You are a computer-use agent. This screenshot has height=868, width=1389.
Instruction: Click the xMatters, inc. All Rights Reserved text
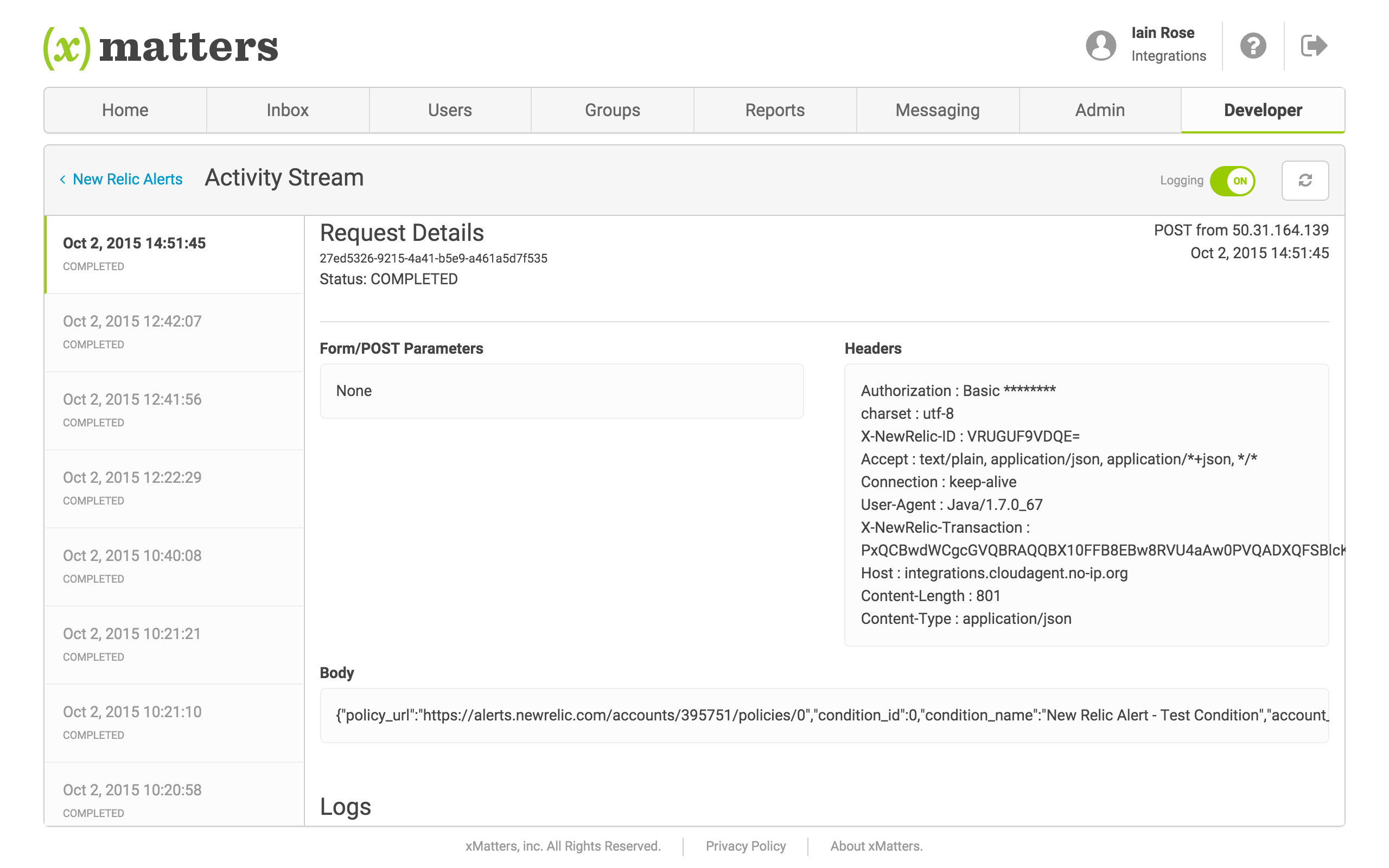coord(563,846)
